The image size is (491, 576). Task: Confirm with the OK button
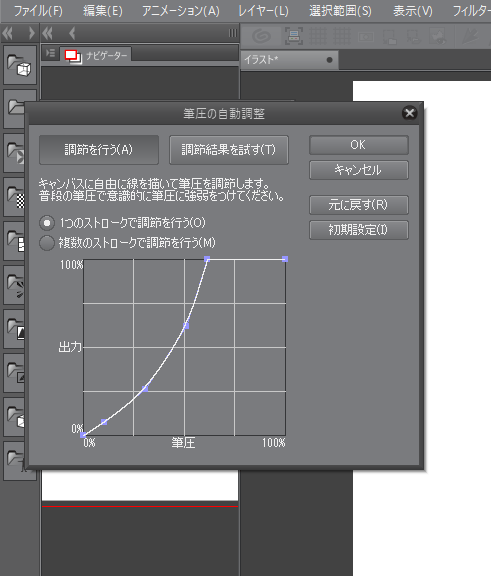pyautogui.click(x=359, y=145)
